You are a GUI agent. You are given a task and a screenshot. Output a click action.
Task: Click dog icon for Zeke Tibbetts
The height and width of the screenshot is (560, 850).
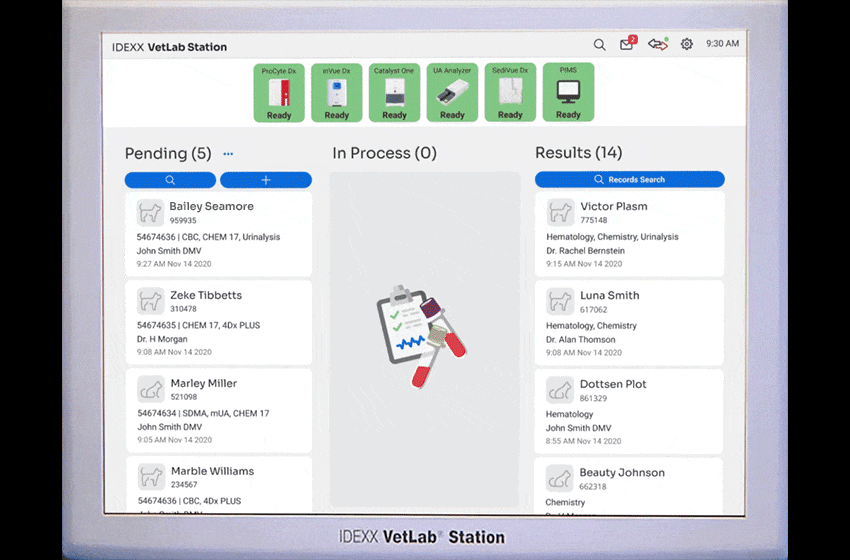[150, 301]
